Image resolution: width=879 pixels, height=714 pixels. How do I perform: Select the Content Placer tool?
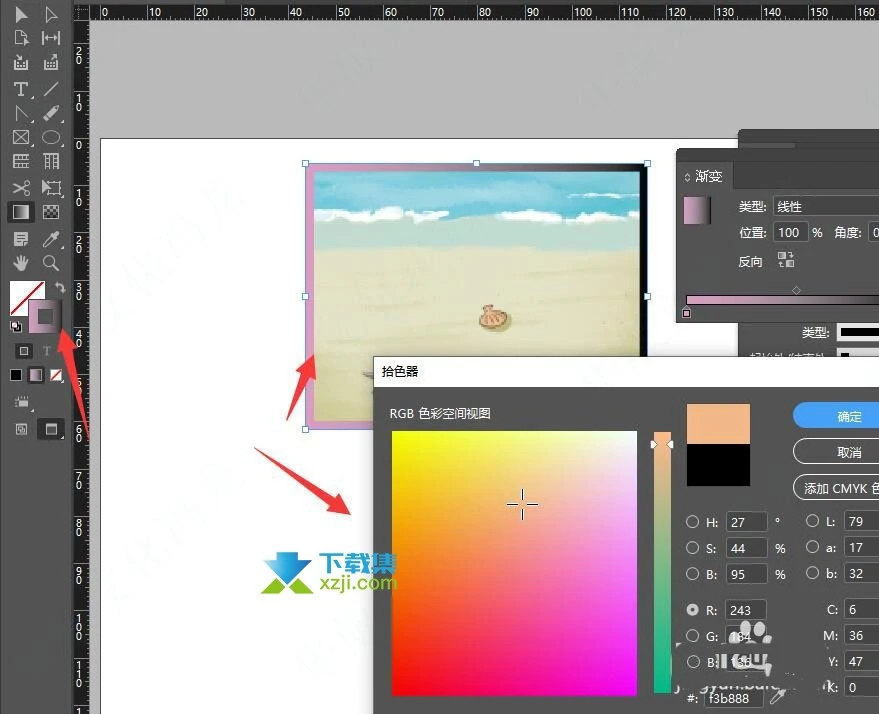[51, 62]
